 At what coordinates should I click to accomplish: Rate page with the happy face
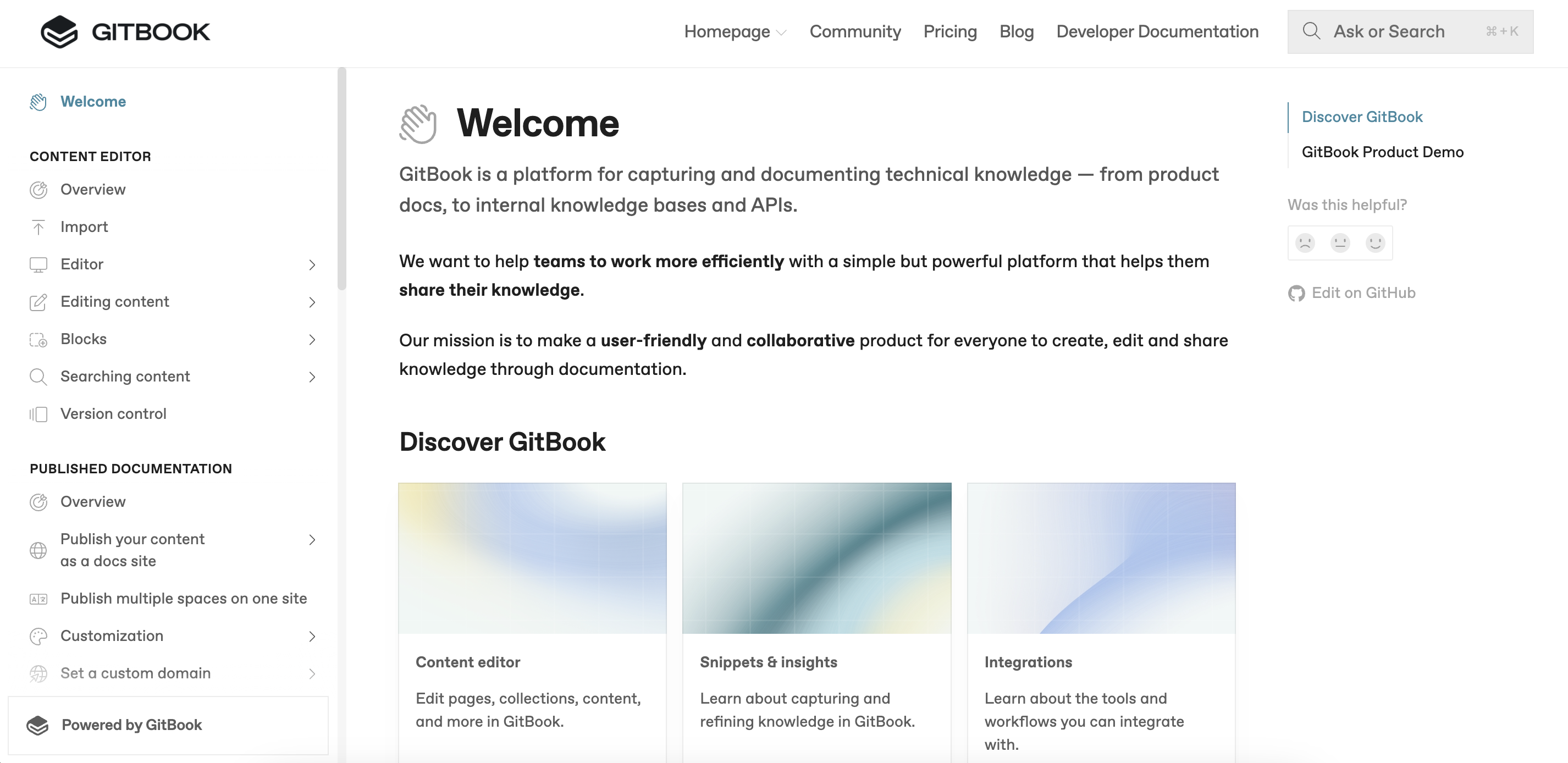click(1375, 243)
